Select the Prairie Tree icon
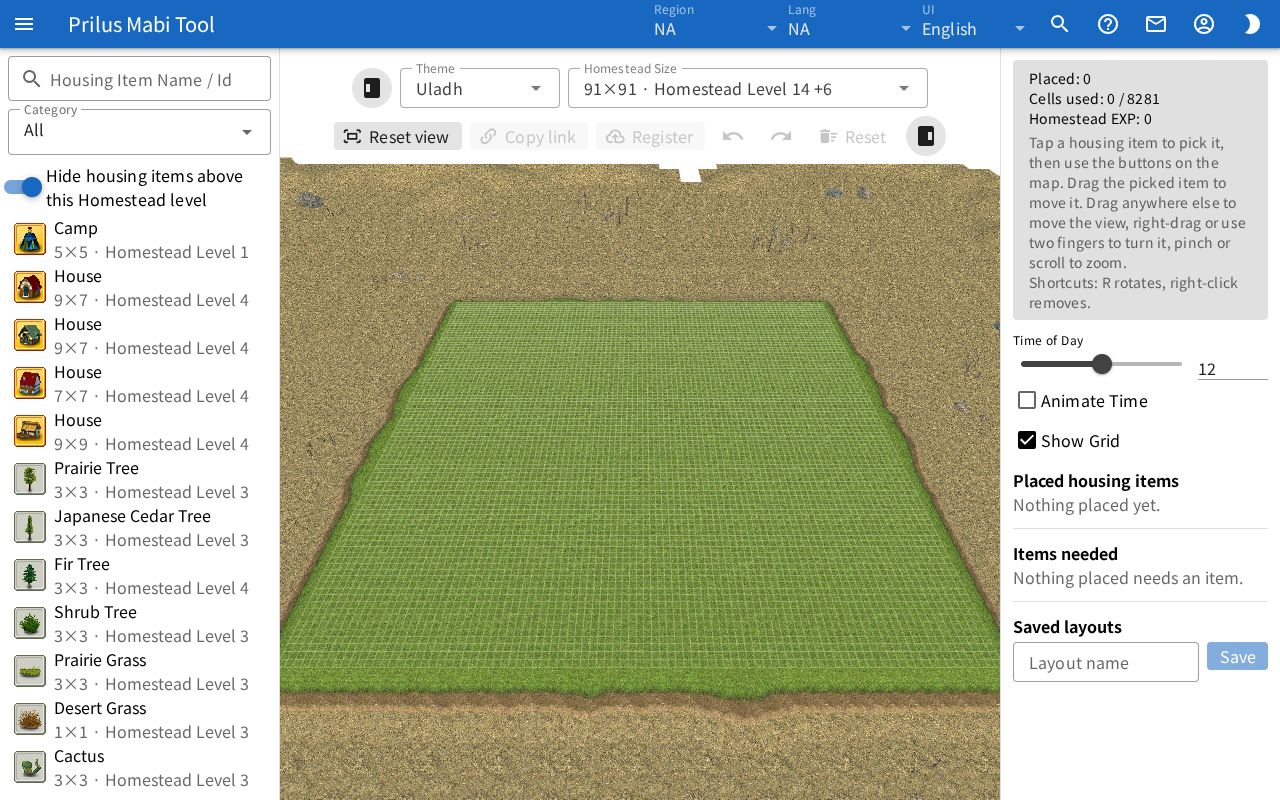The image size is (1280, 800). (30, 480)
